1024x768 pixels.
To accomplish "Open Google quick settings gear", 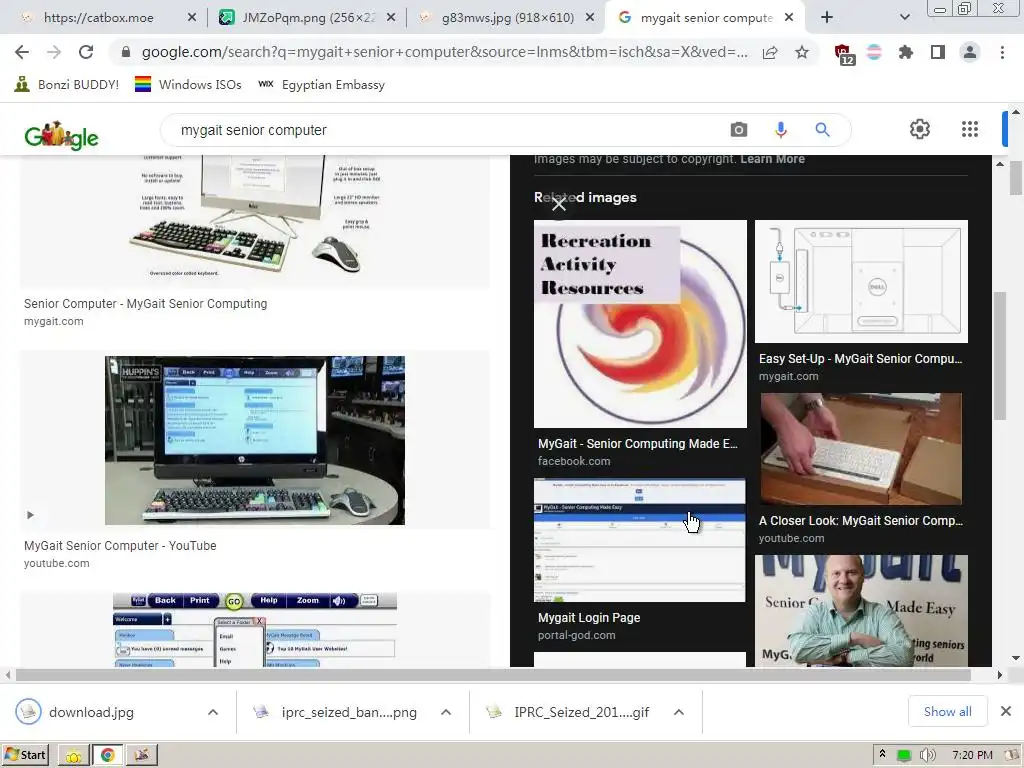I will click(920, 129).
